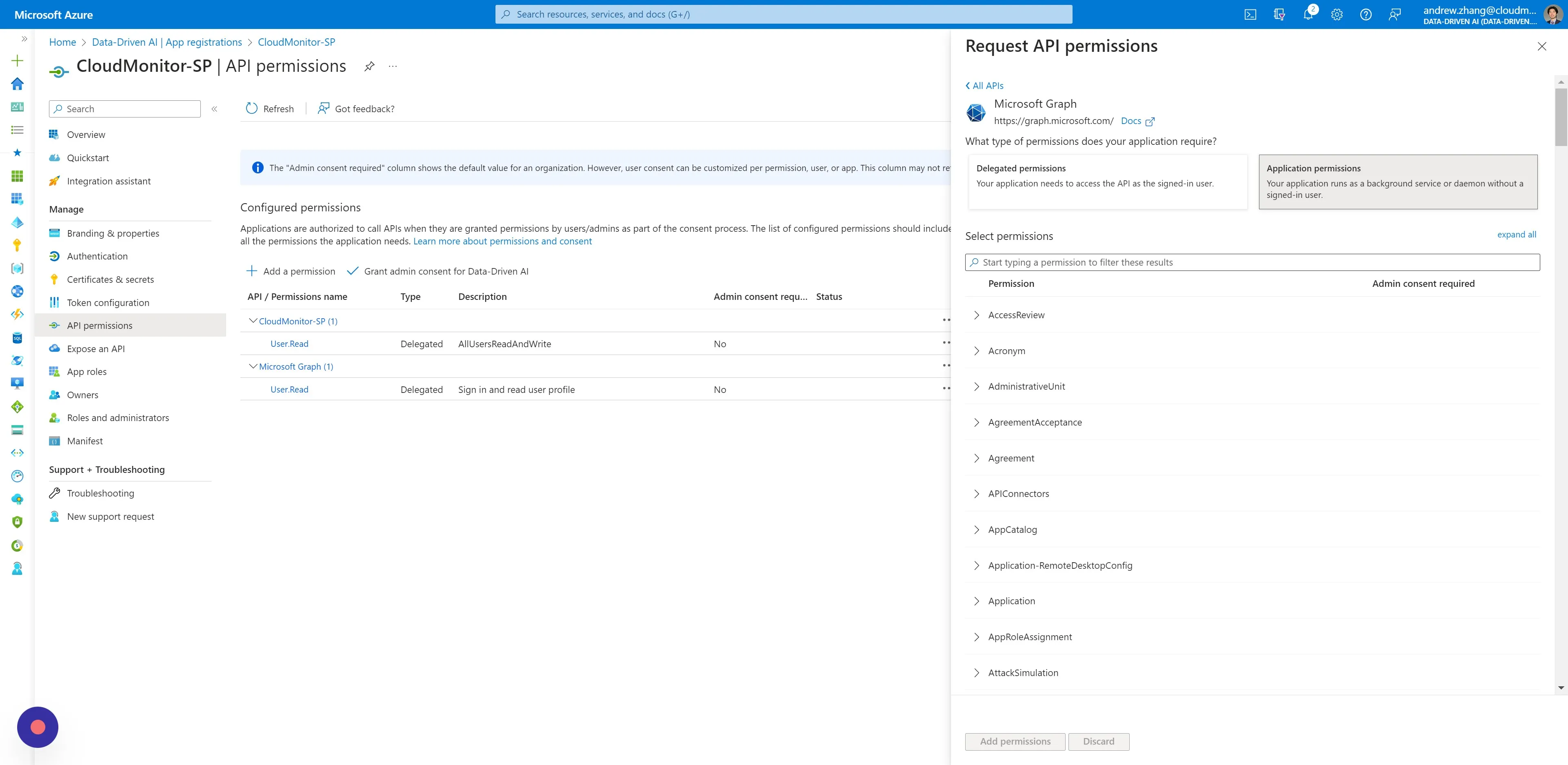Open Cloud Shell from the top bar

tap(1250, 15)
